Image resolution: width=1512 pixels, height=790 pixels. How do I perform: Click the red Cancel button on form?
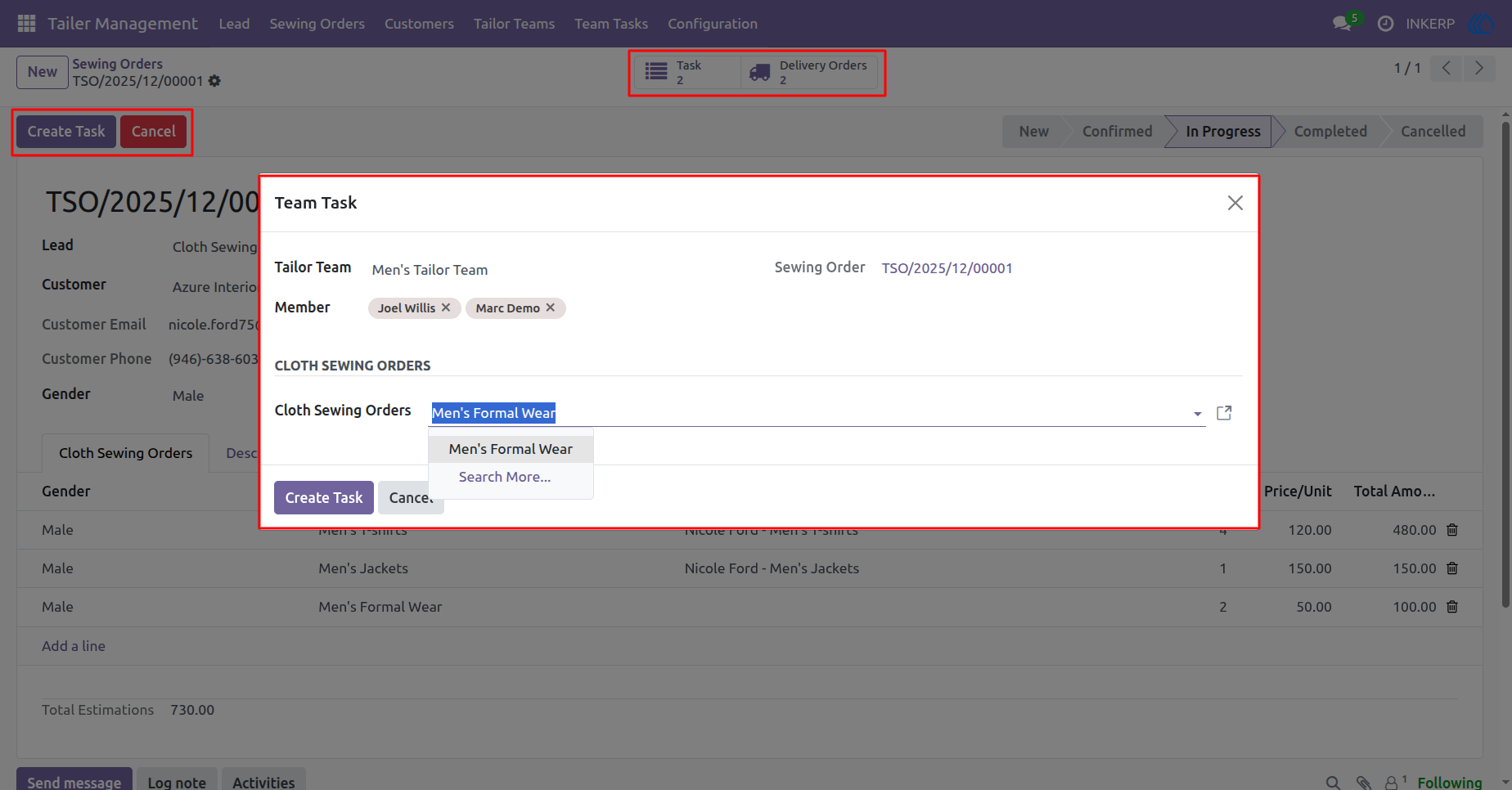pos(154,132)
